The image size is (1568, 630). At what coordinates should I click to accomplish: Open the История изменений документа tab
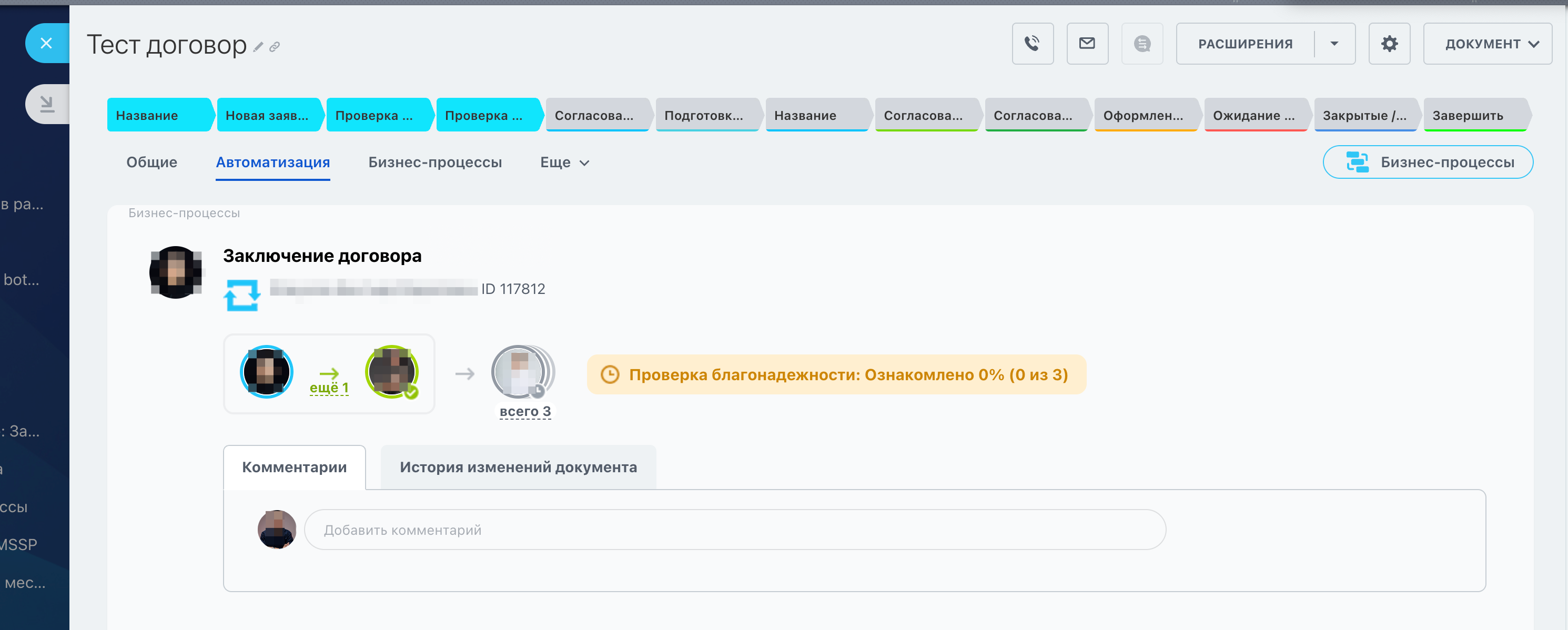coord(518,467)
